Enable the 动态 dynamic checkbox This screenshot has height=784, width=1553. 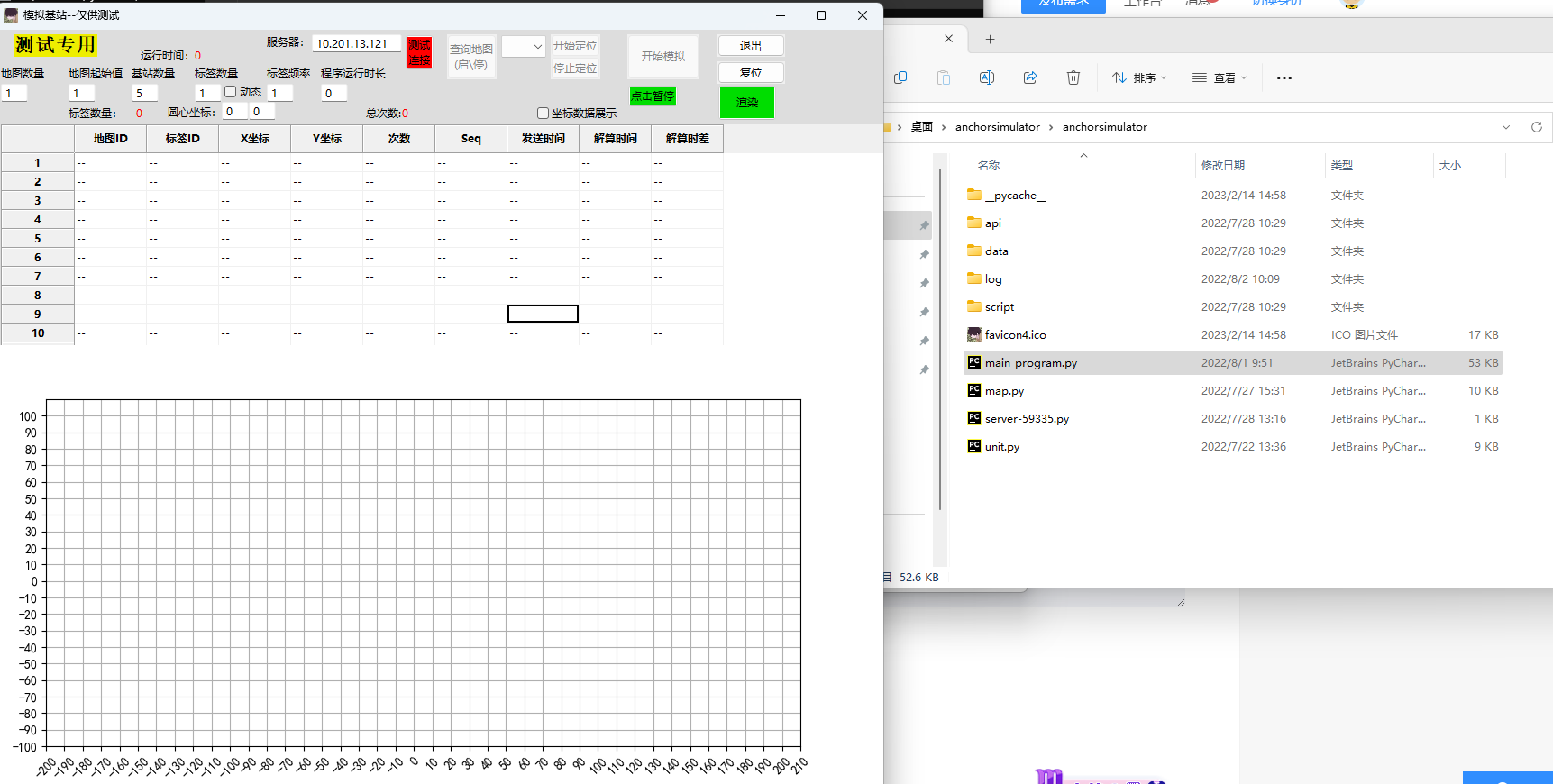tap(230, 92)
